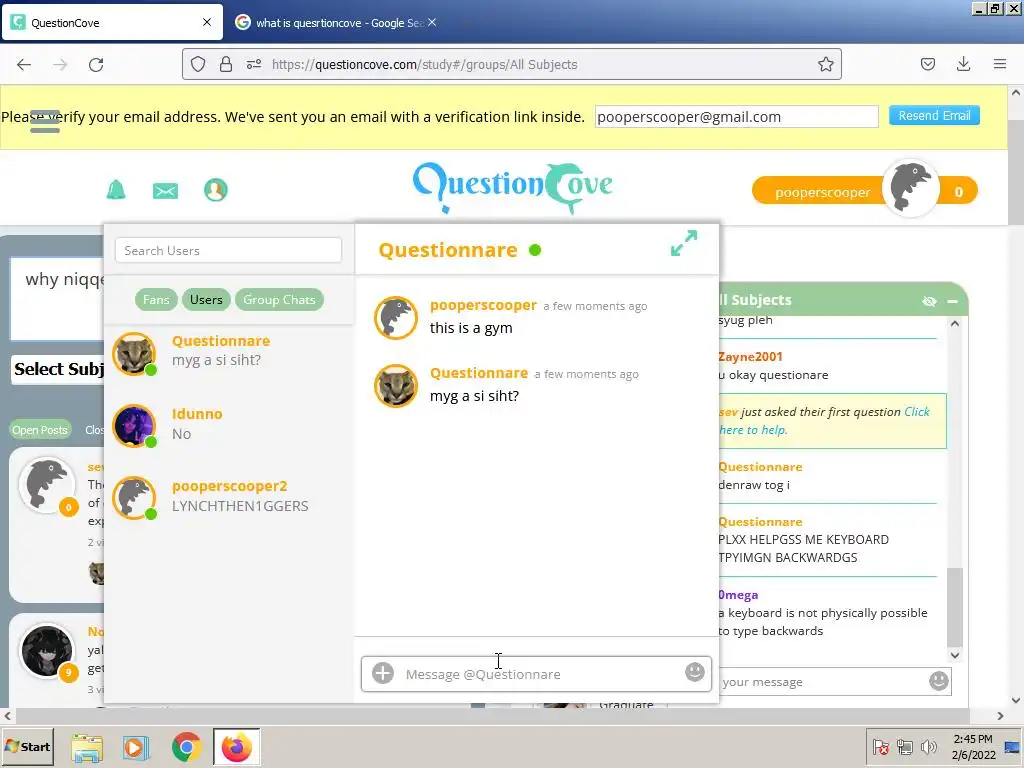Follow 'Click here to help' link
The height and width of the screenshot is (768, 1024).
(x=824, y=421)
